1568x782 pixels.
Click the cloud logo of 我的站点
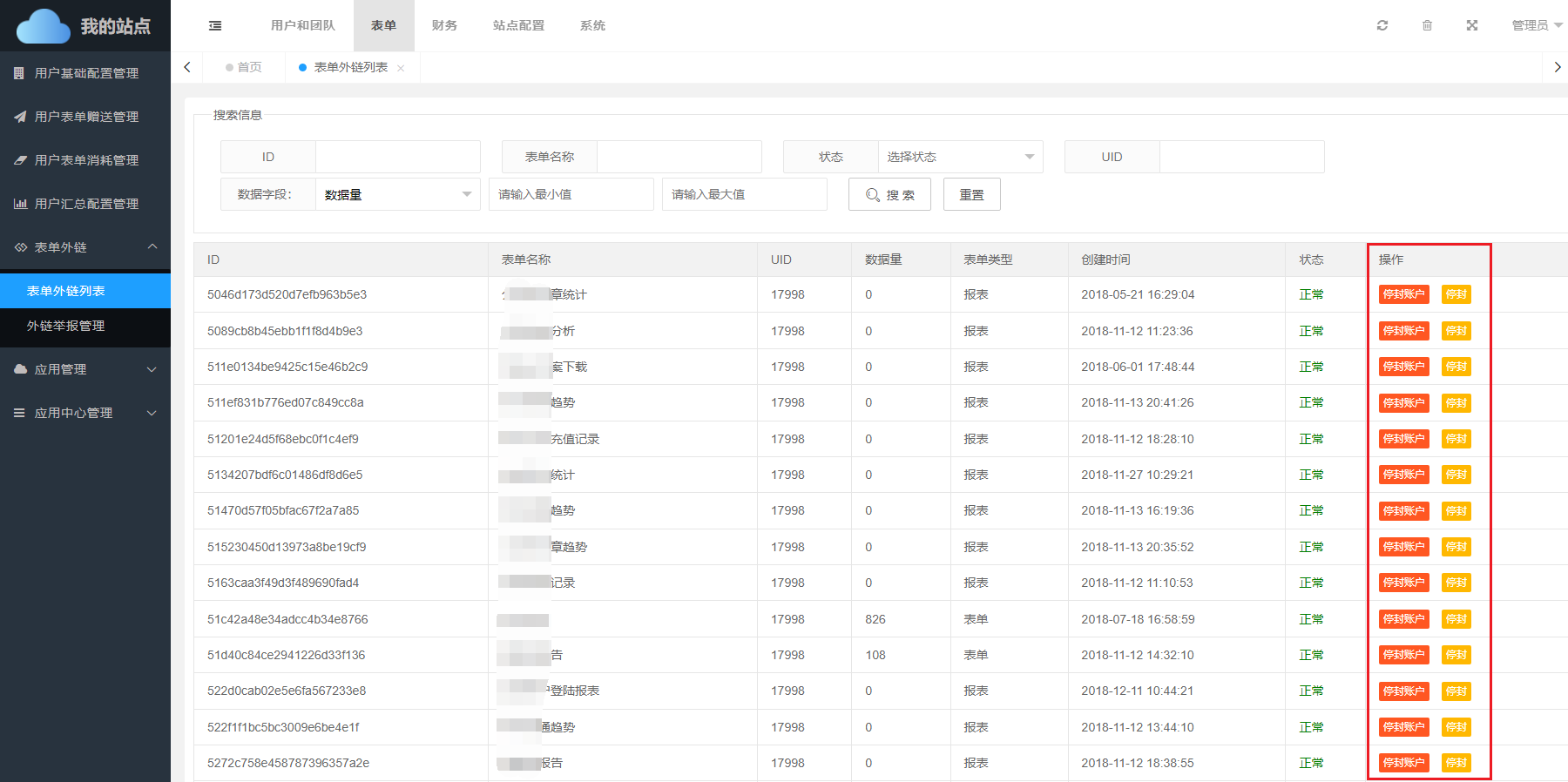point(43,26)
